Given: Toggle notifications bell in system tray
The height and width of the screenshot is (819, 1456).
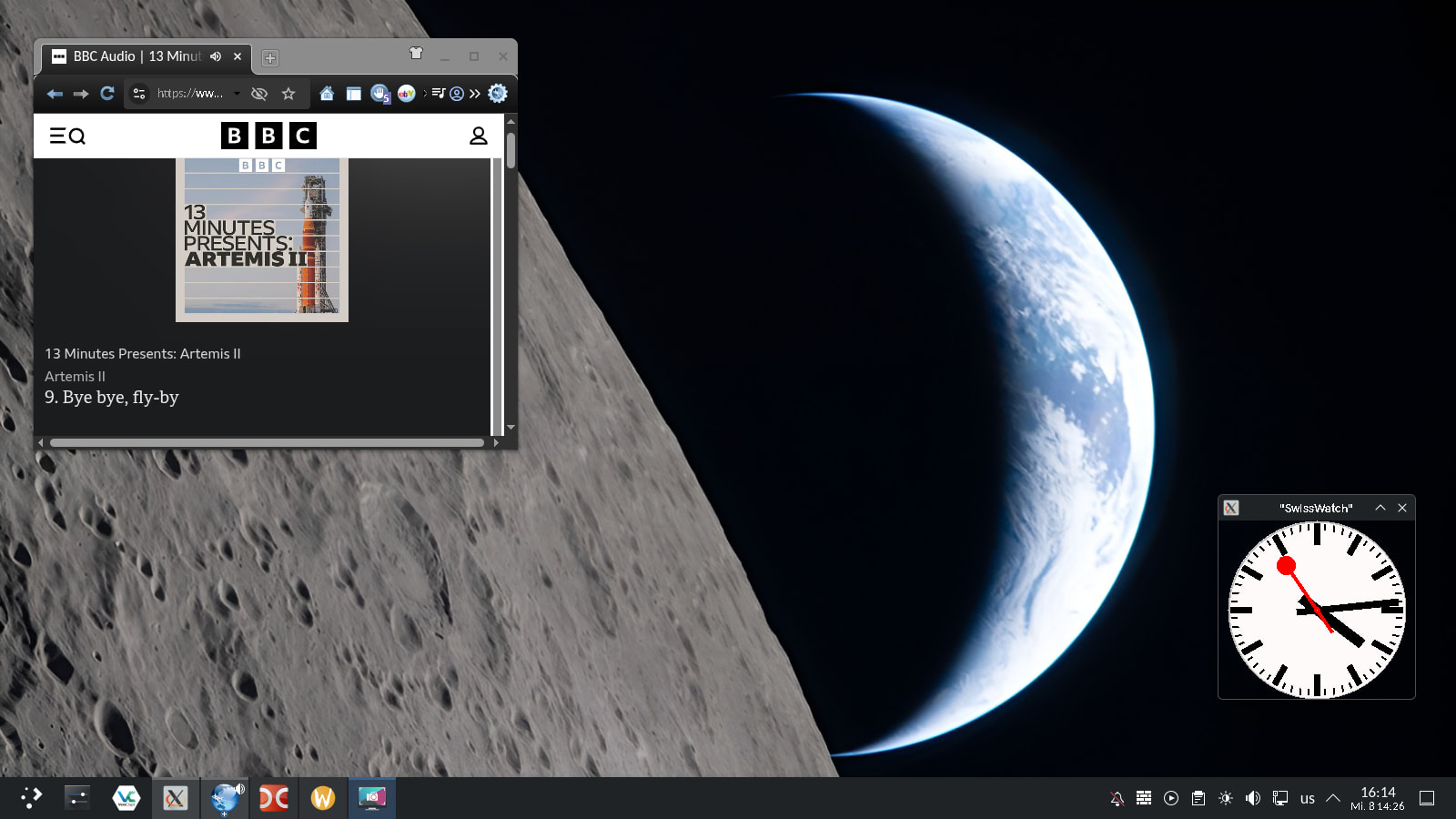Looking at the screenshot, I should (x=1117, y=798).
